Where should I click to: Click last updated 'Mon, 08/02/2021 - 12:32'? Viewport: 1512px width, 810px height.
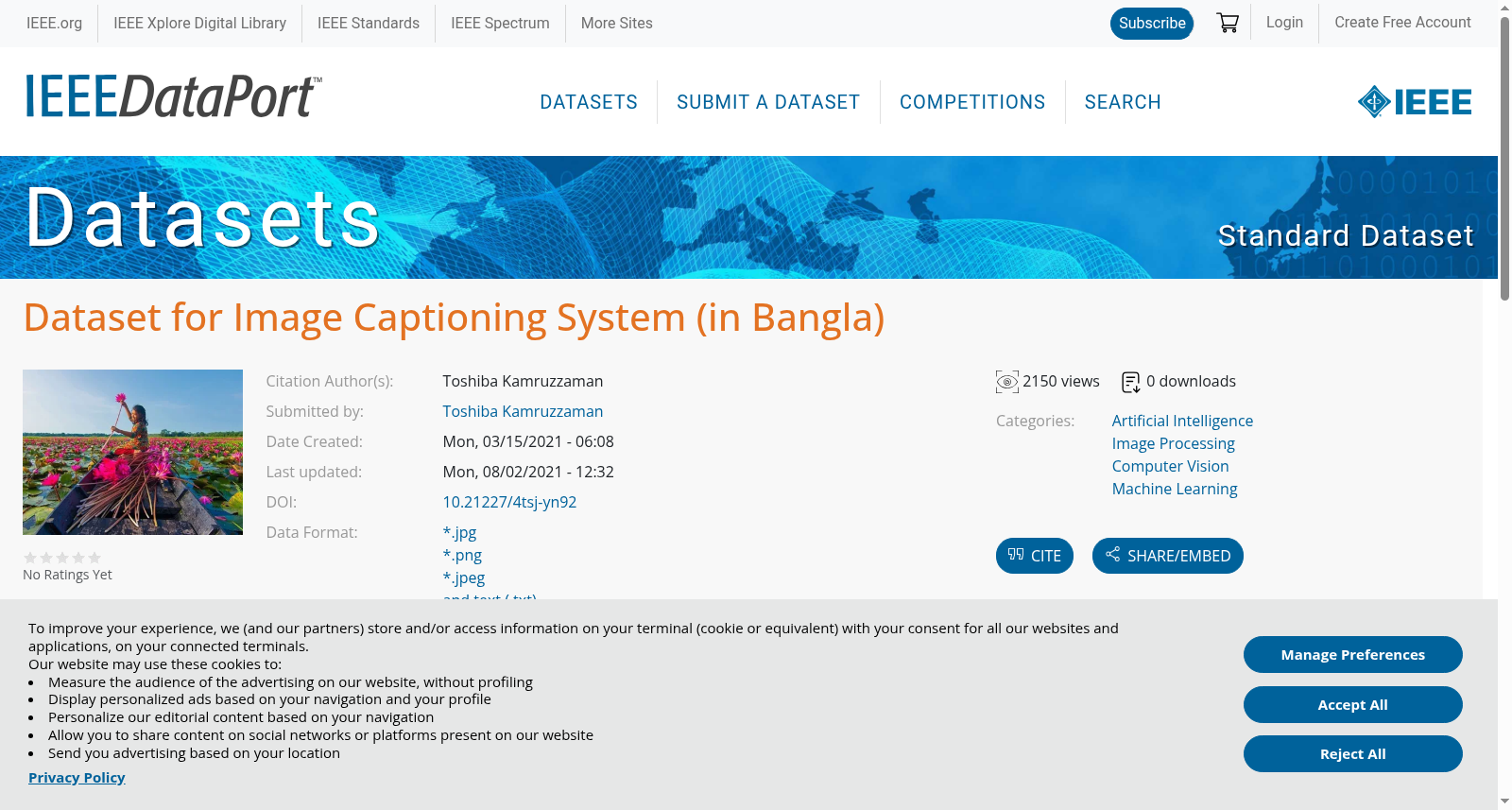pos(528,473)
